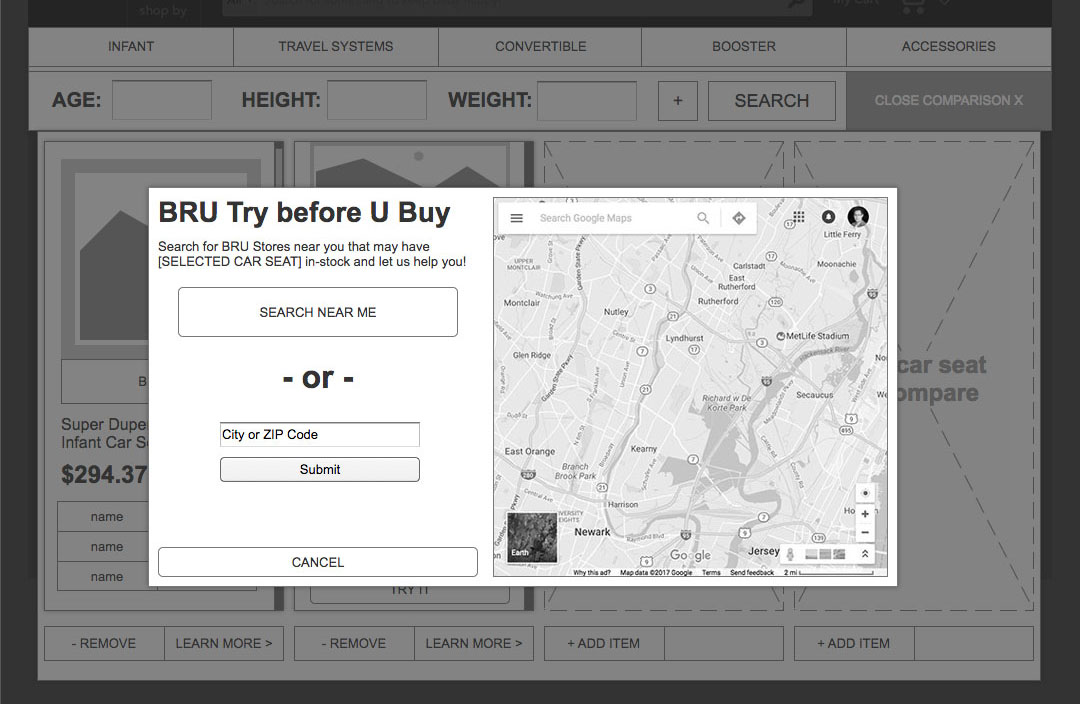Open the notifications bell on the map
Screen dimensions: 1080x704
tap(828, 217)
